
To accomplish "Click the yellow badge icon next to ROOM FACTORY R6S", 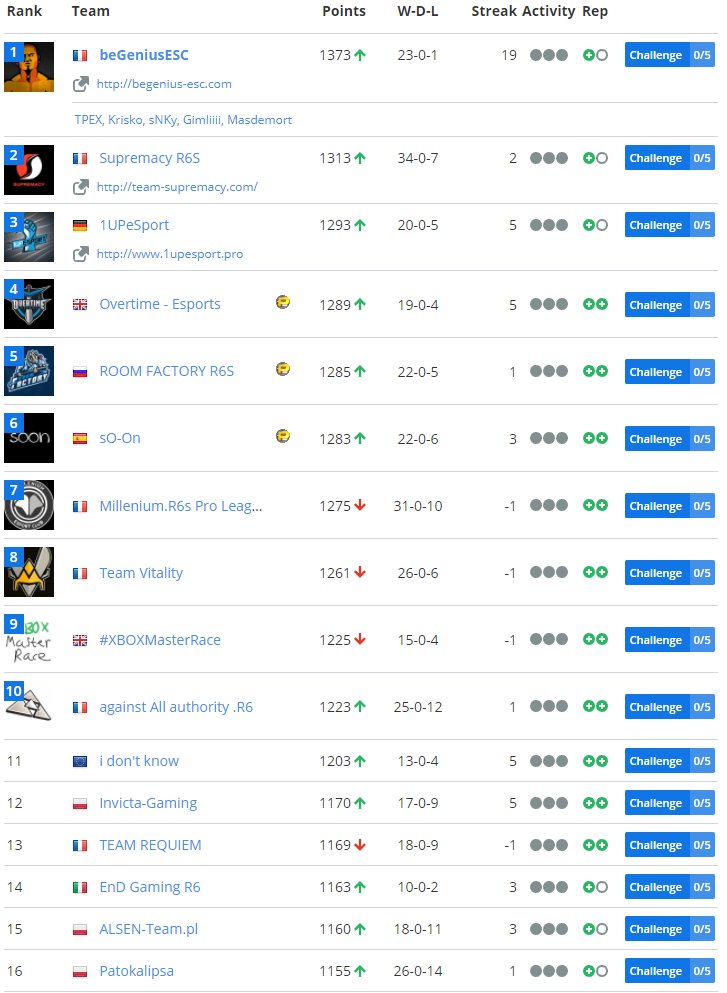I will (x=283, y=369).
